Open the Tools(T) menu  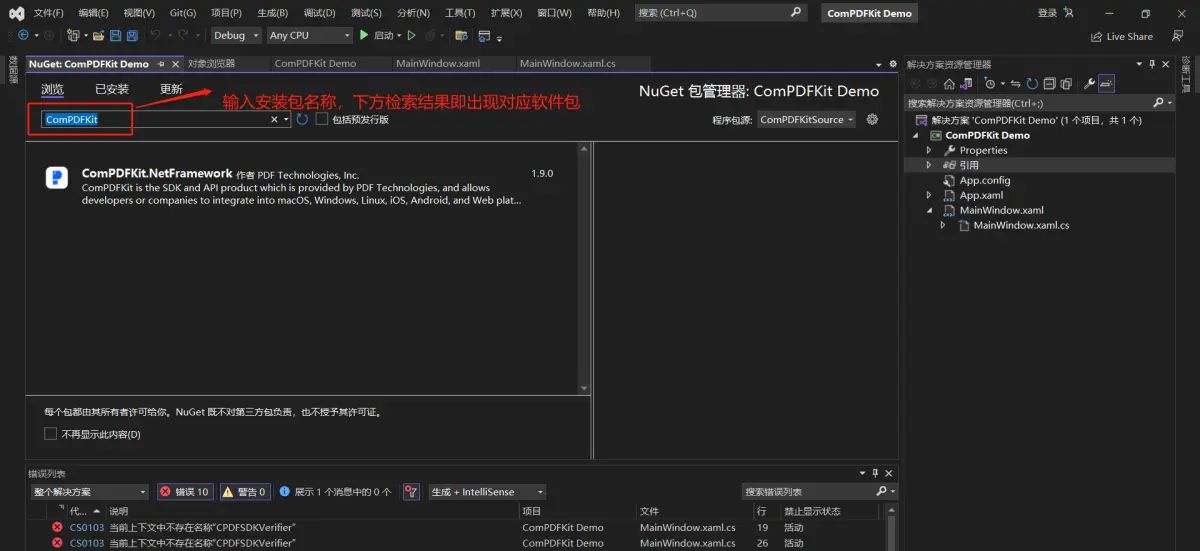point(460,13)
